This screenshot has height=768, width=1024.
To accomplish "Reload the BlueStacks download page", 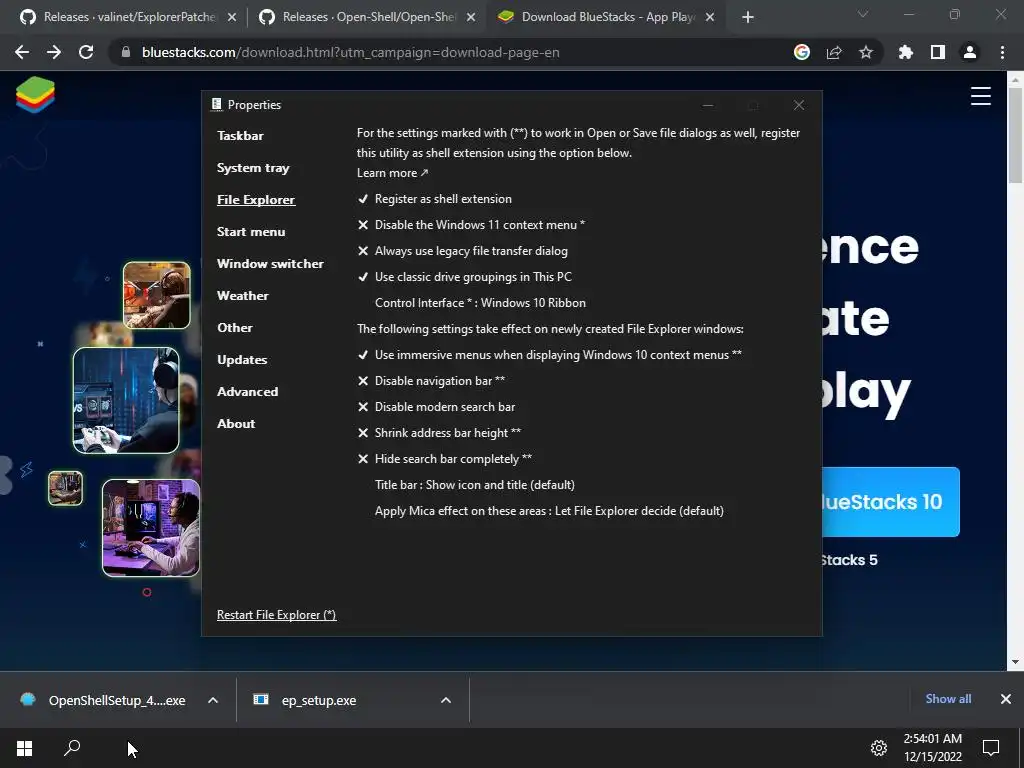I will pos(86,52).
